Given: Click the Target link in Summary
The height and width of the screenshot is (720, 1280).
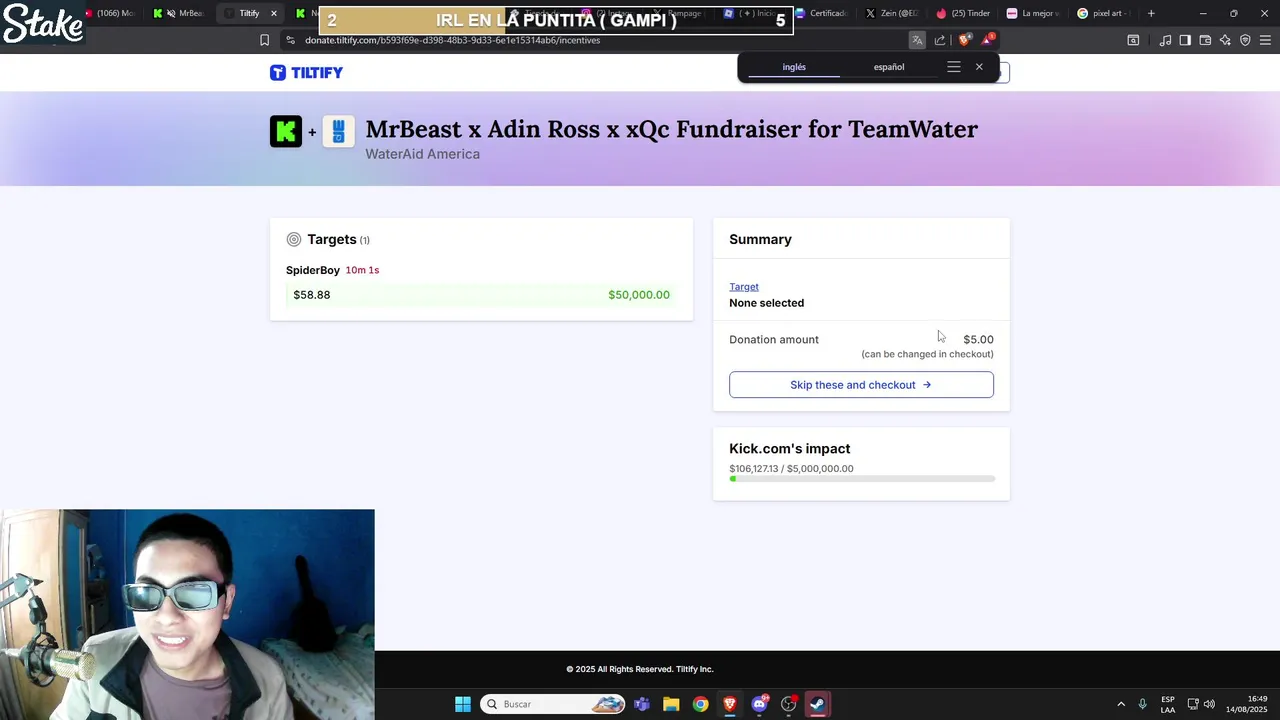Looking at the screenshot, I should (x=744, y=287).
